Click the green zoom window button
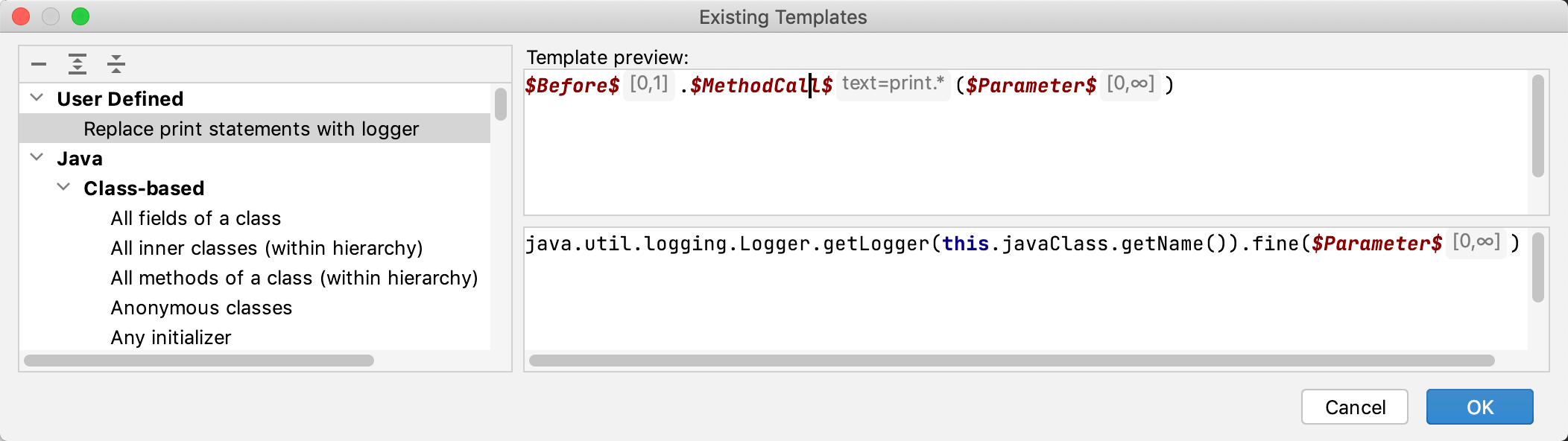This screenshot has width=1568, height=441. (80, 16)
